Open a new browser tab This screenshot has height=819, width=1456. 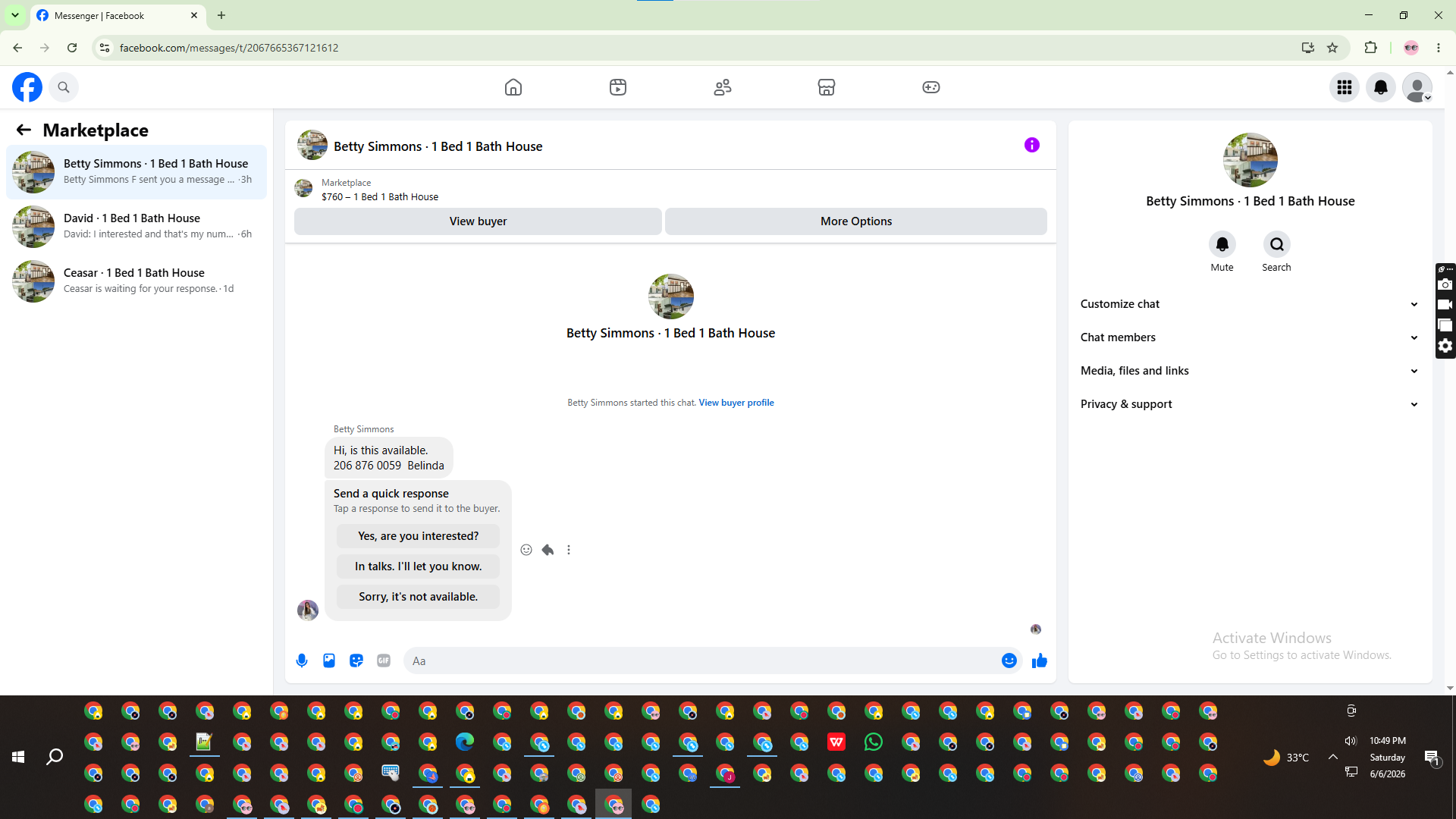(221, 15)
